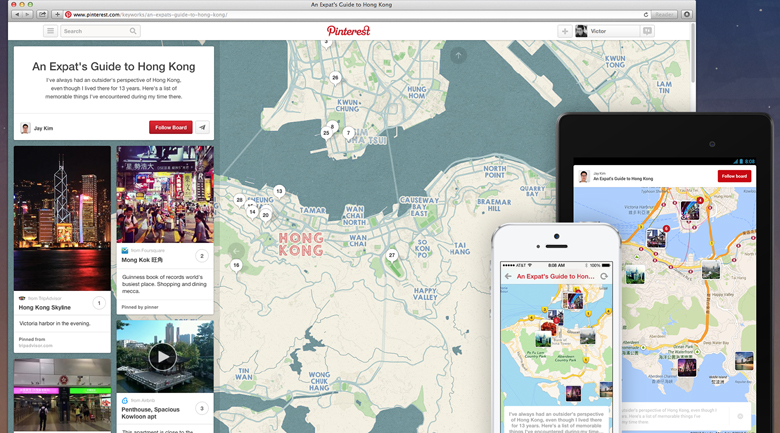Click the Reader button in address bar
This screenshot has width=780, height=433.
coord(664,14)
